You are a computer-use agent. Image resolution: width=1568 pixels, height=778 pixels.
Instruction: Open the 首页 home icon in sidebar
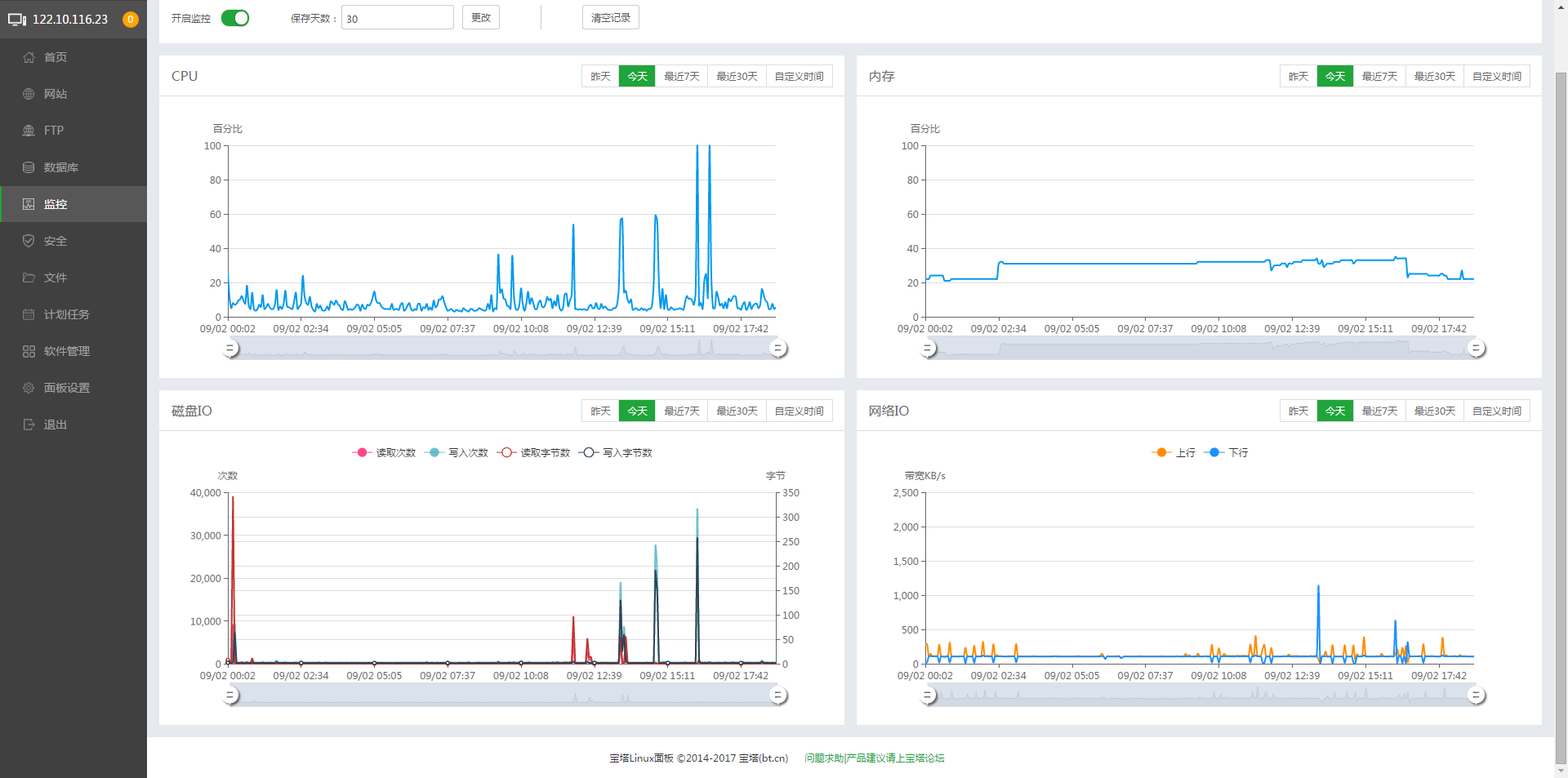[x=29, y=57]
